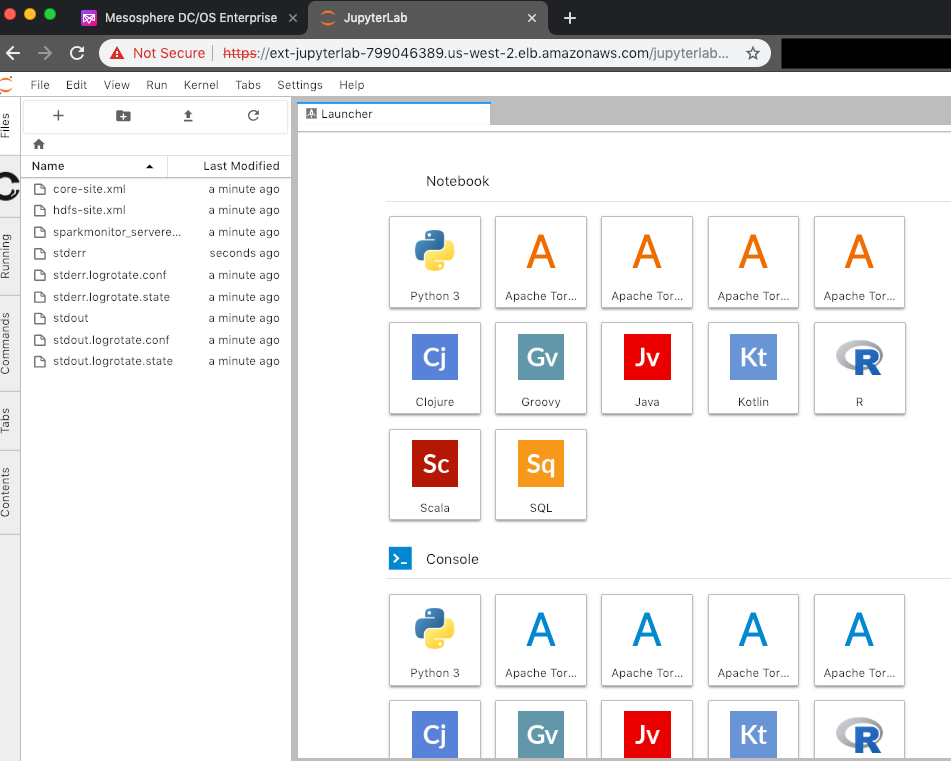Create a new folder in the file browser
The image size is (951, 761).
click(123, 115)
